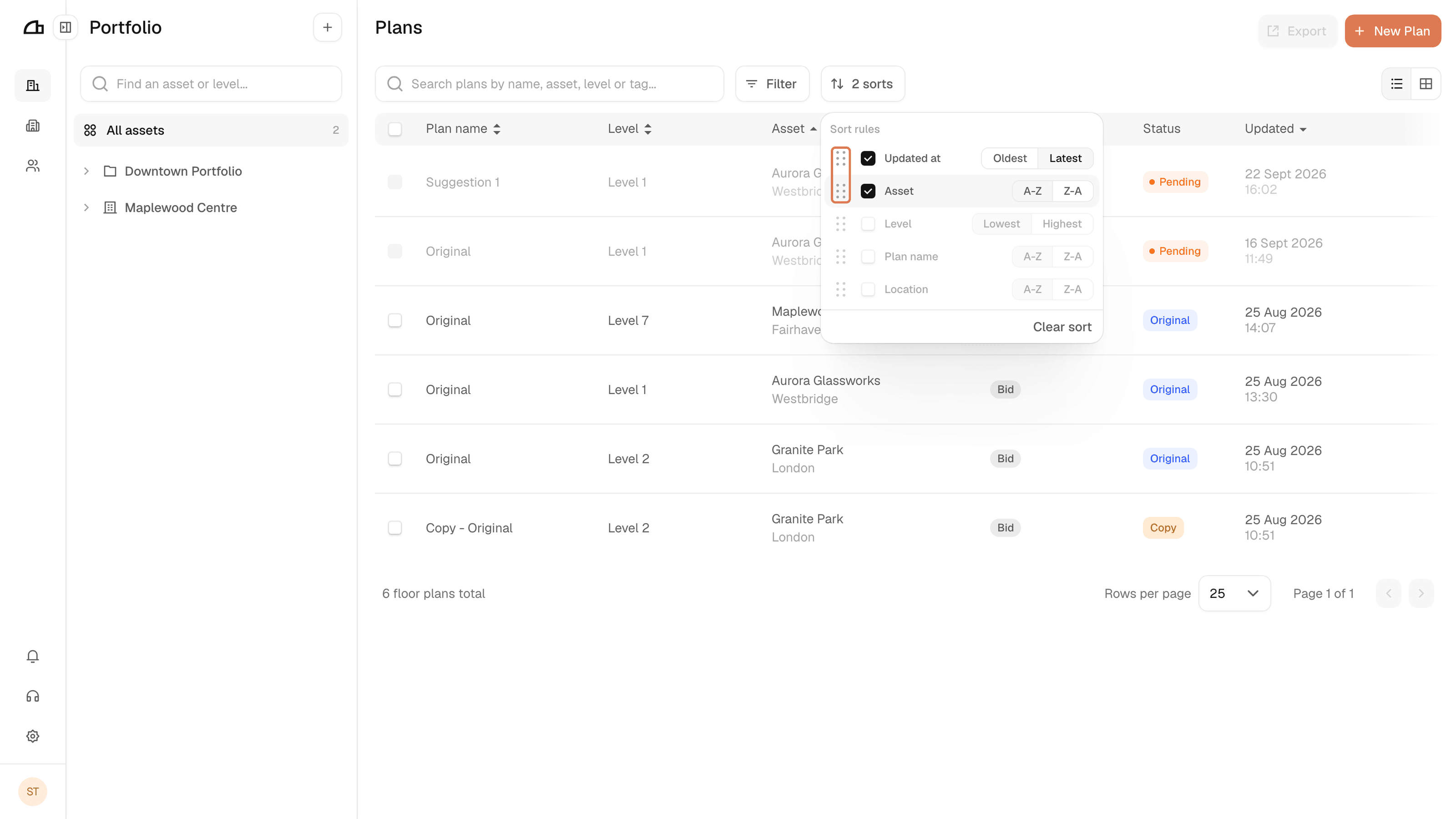Open notifications bell icon
This screenshot has height=819, width=1456.
coord(33,656)
